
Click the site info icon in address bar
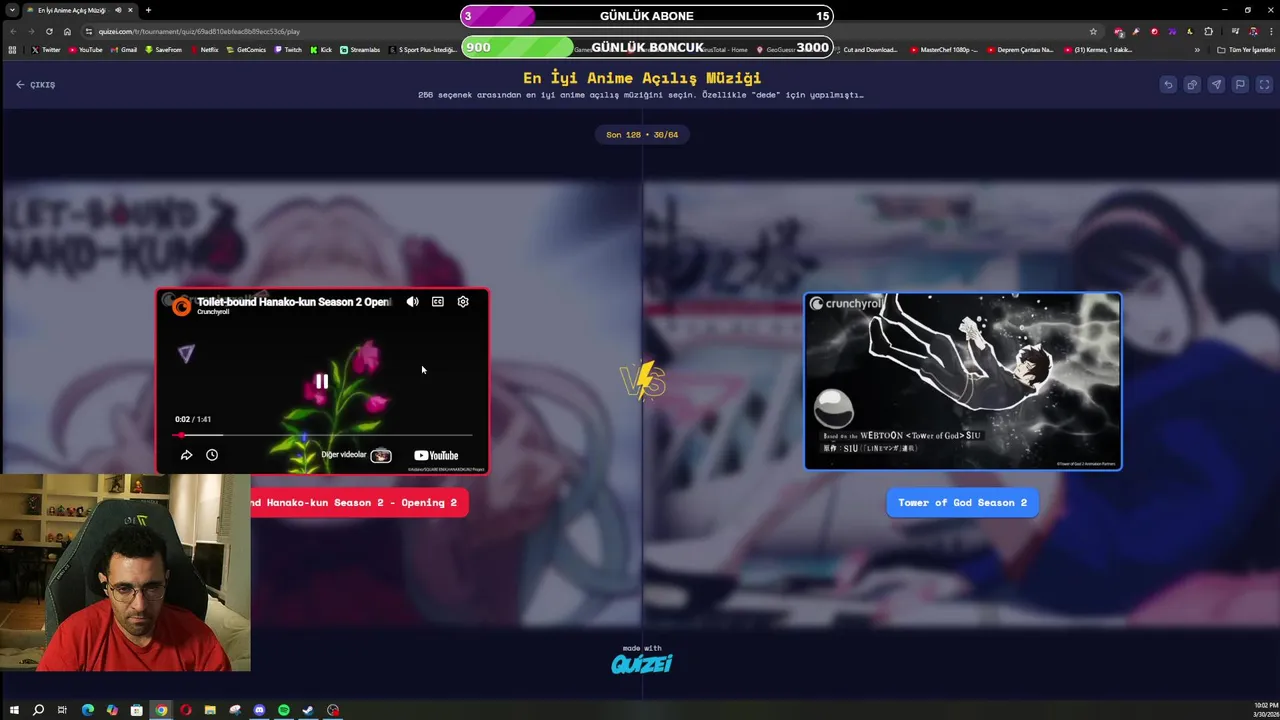pos(89,31)
